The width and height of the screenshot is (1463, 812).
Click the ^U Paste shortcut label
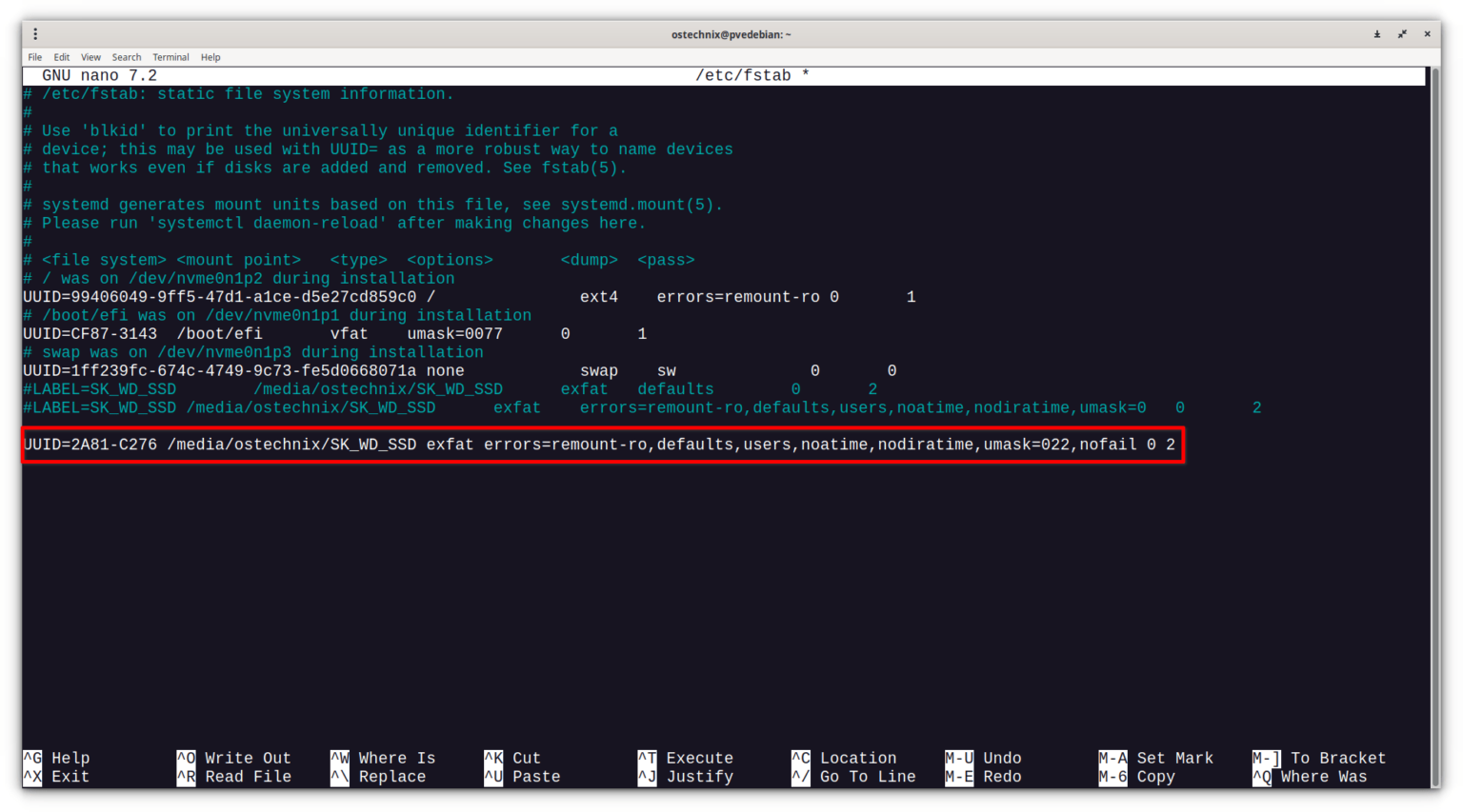tap(519, 777)
